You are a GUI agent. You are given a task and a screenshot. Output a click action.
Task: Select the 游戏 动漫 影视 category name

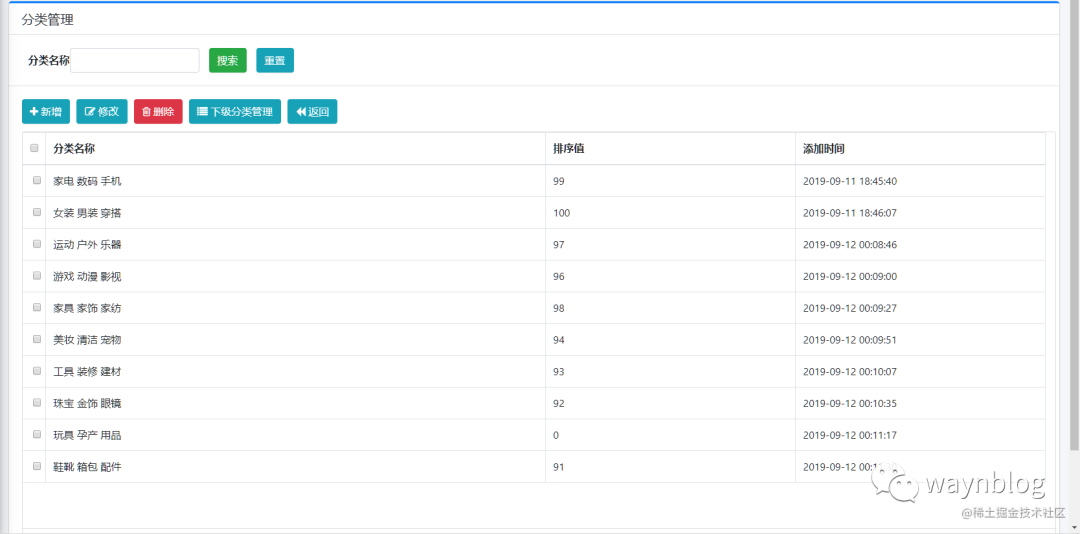point(87,276)
